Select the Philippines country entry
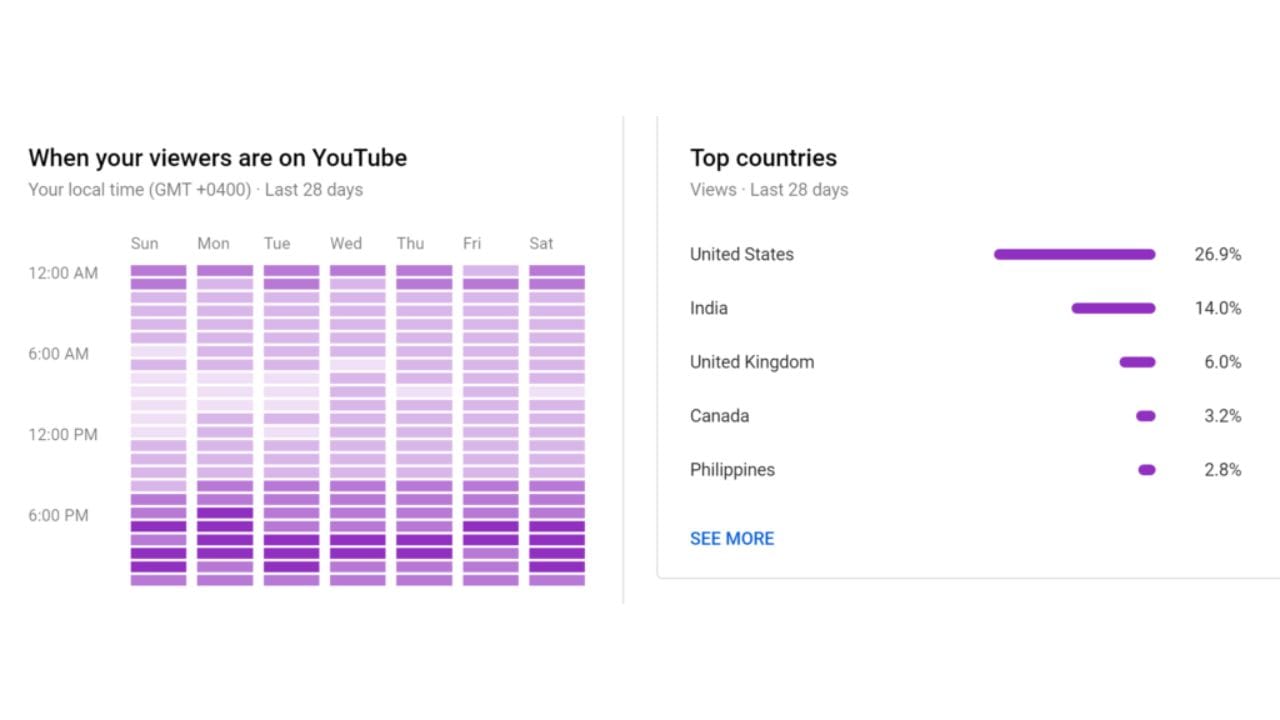 tap(732, 470)
